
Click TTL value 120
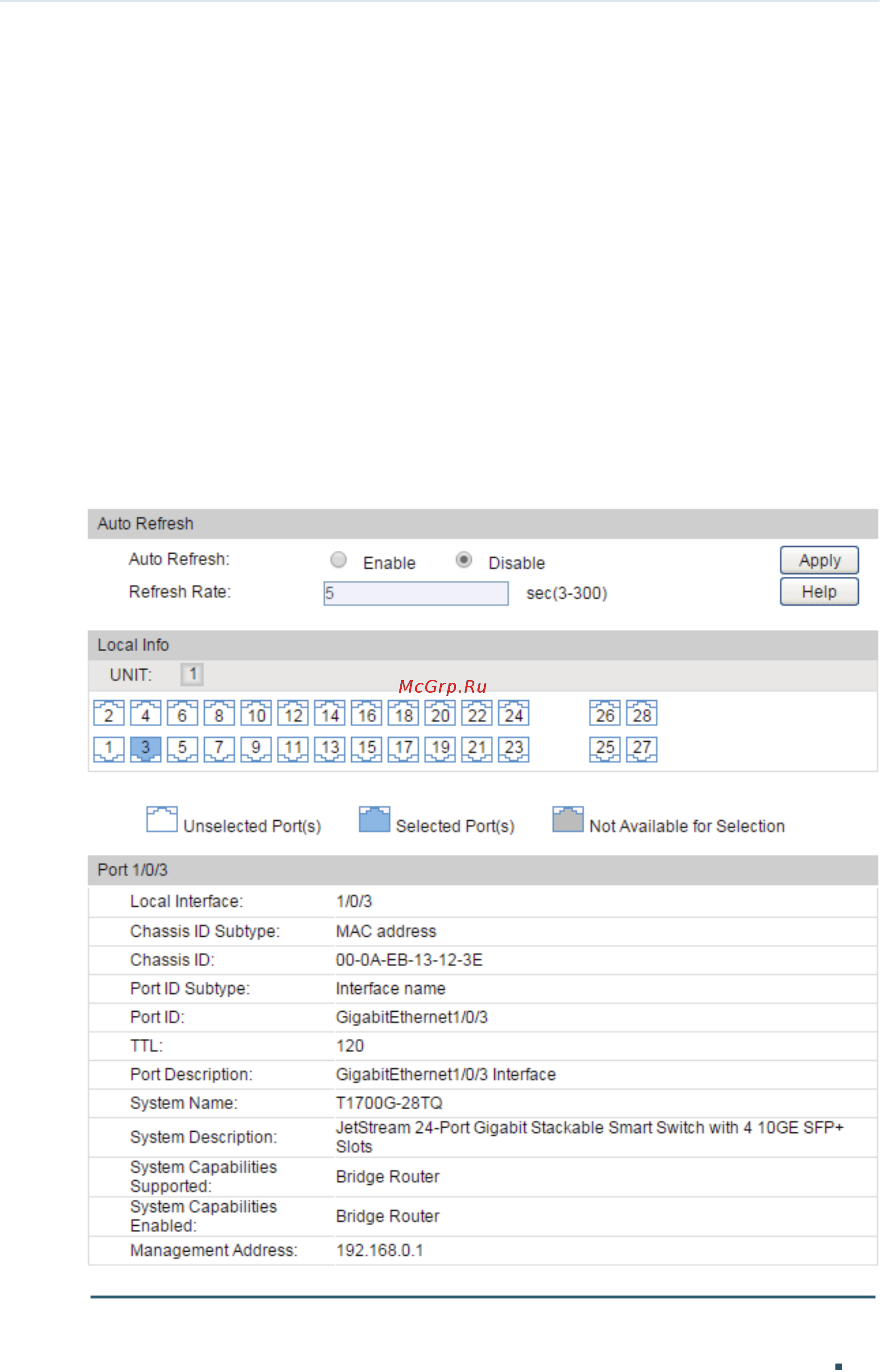click(350, 1046)
